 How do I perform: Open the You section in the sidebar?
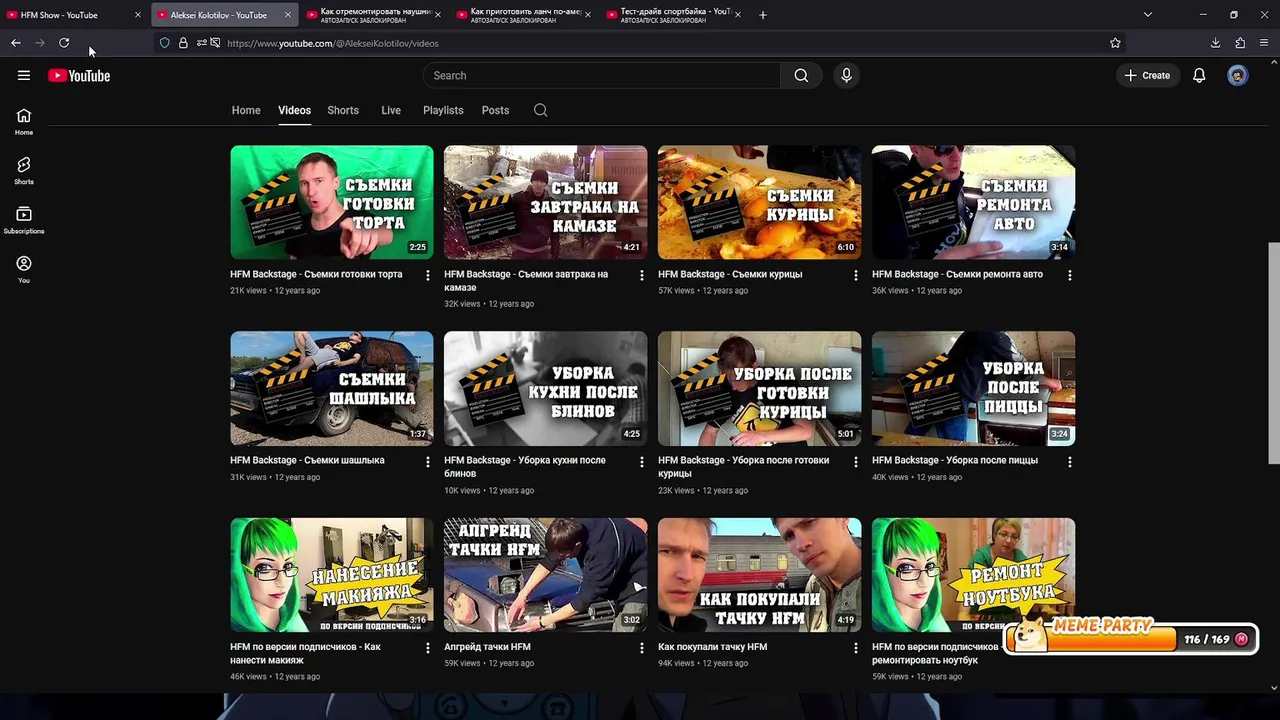click(24, 269)
